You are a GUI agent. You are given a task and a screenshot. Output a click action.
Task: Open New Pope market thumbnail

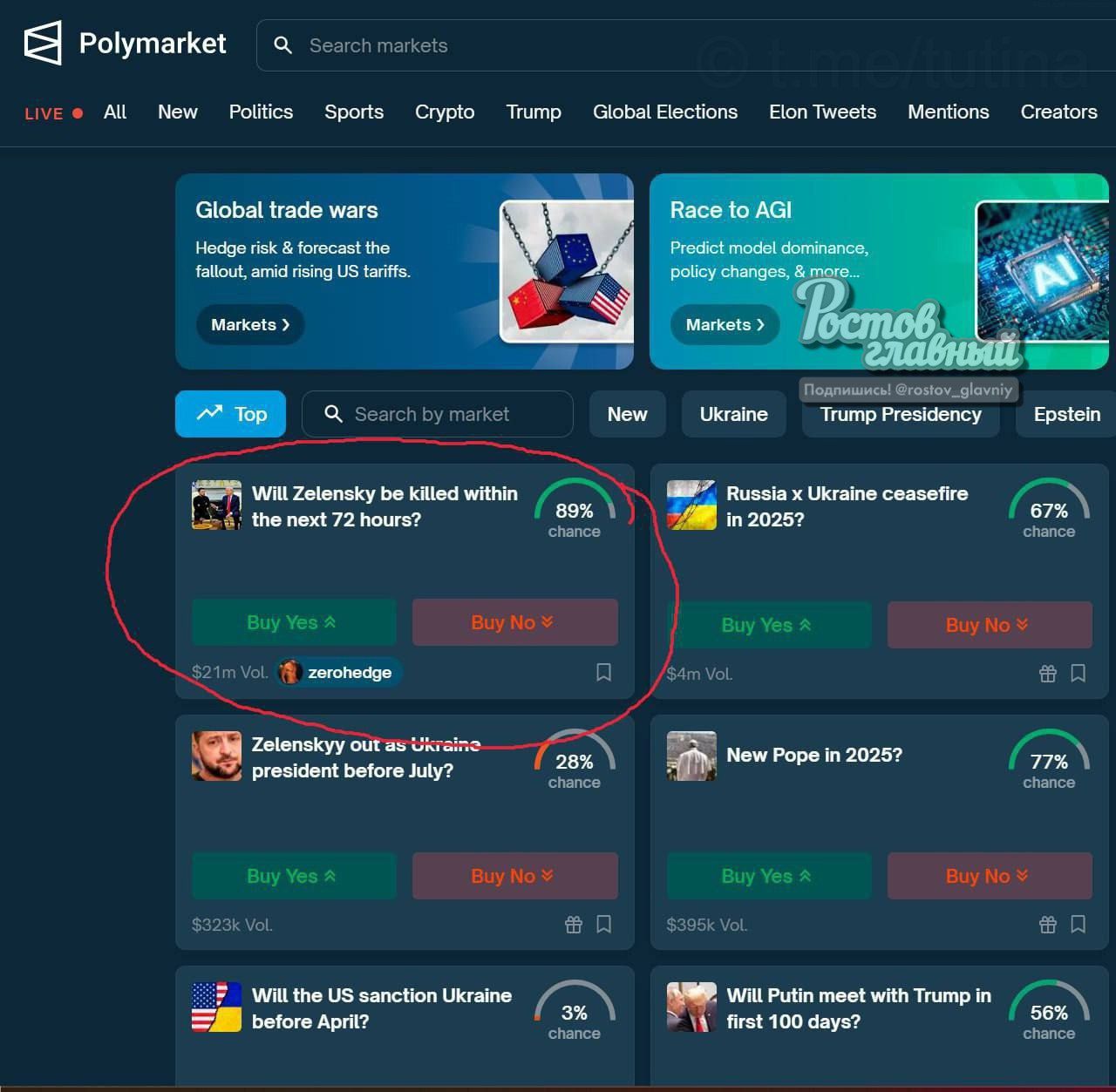[691, 756]
